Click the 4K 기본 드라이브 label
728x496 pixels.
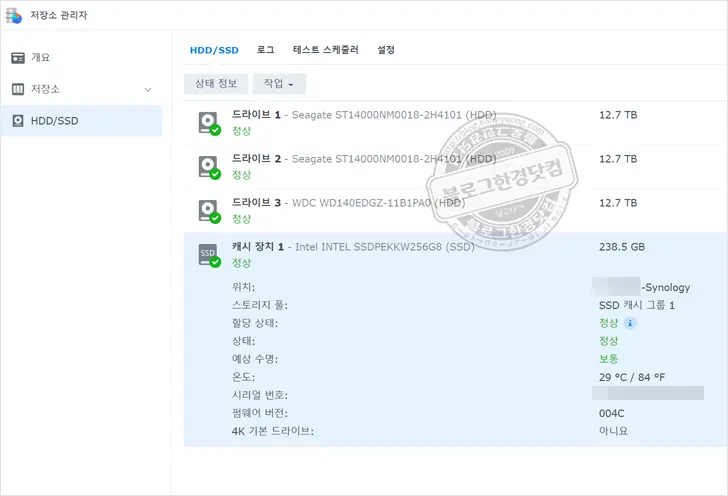coord(273,431)
